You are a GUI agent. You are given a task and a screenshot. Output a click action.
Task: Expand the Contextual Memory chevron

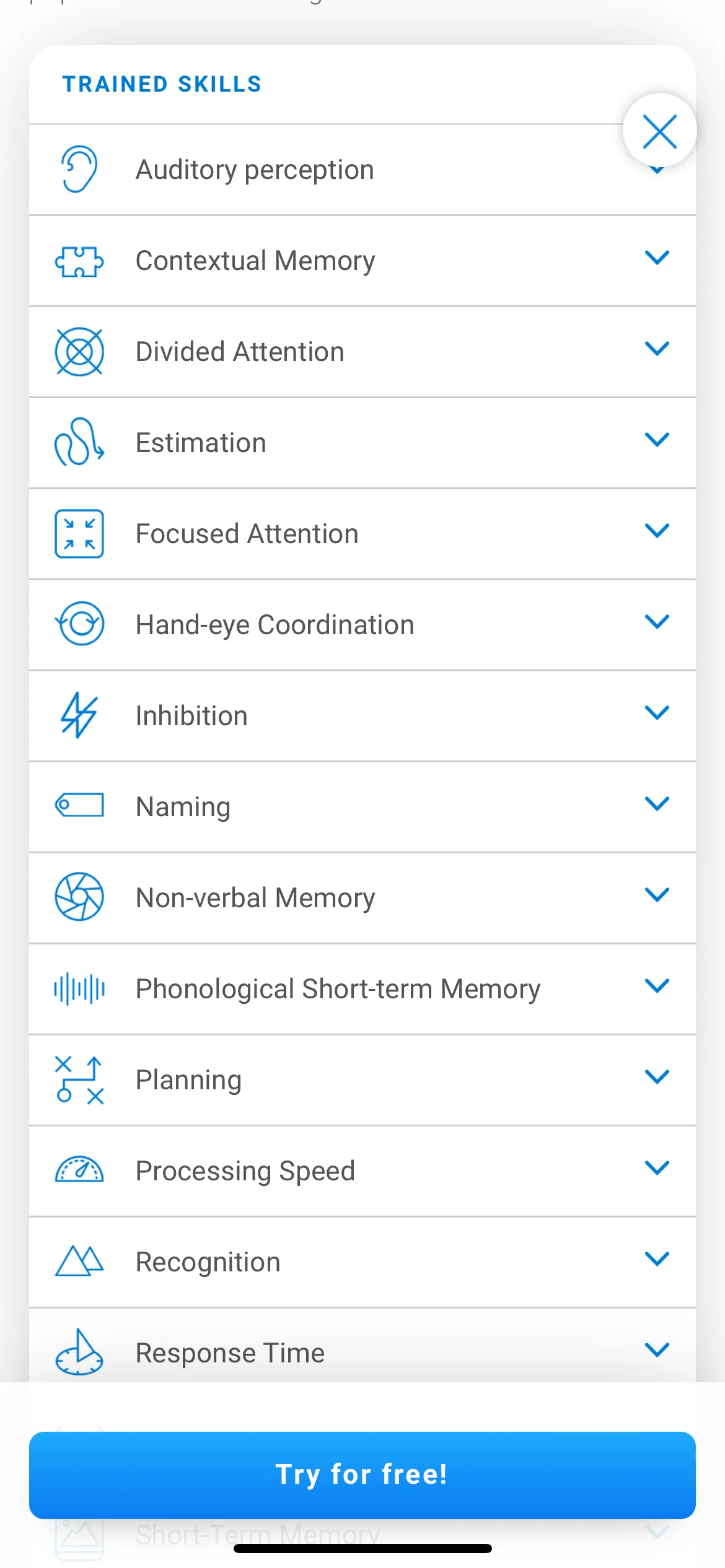point(657,258)
